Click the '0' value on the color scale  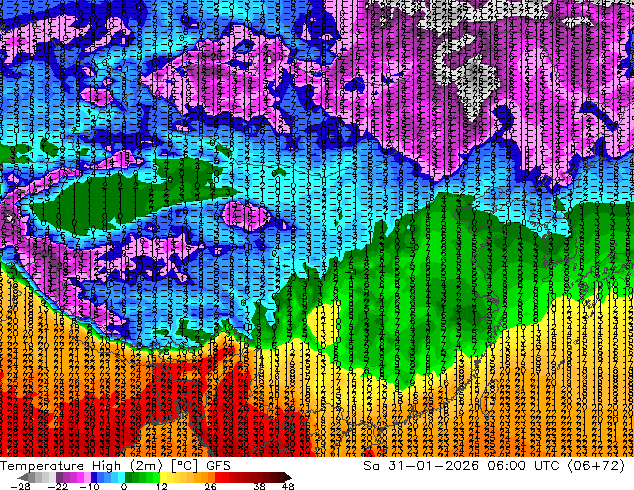(x=124, y=486)
